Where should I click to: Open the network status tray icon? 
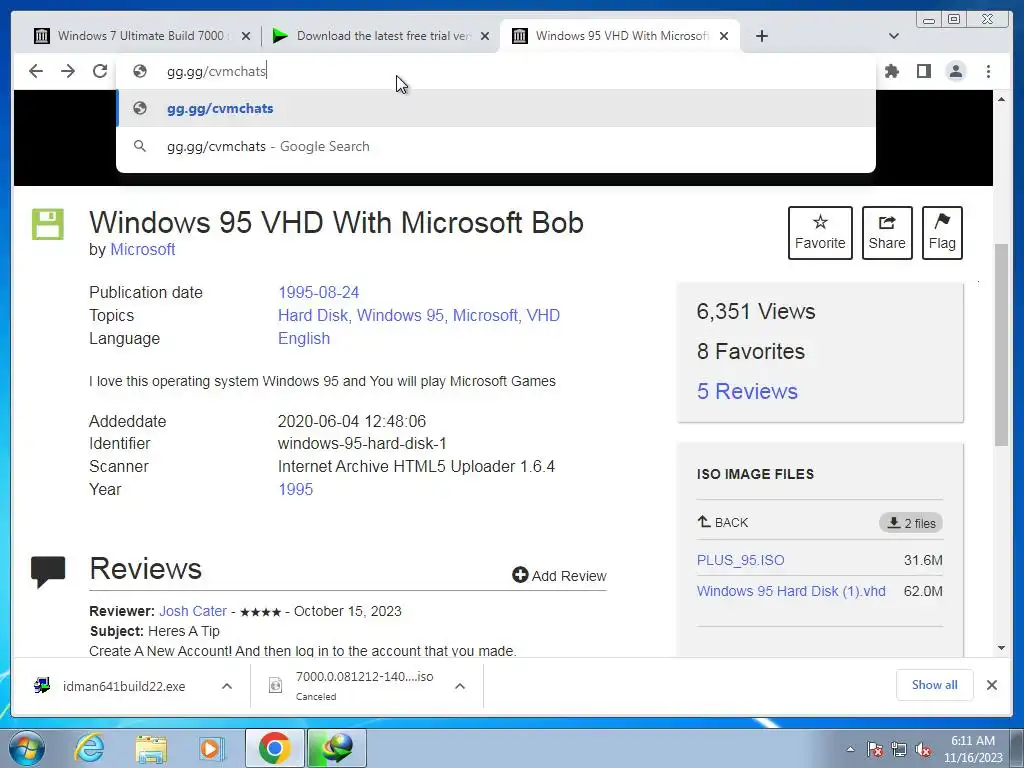899,749
